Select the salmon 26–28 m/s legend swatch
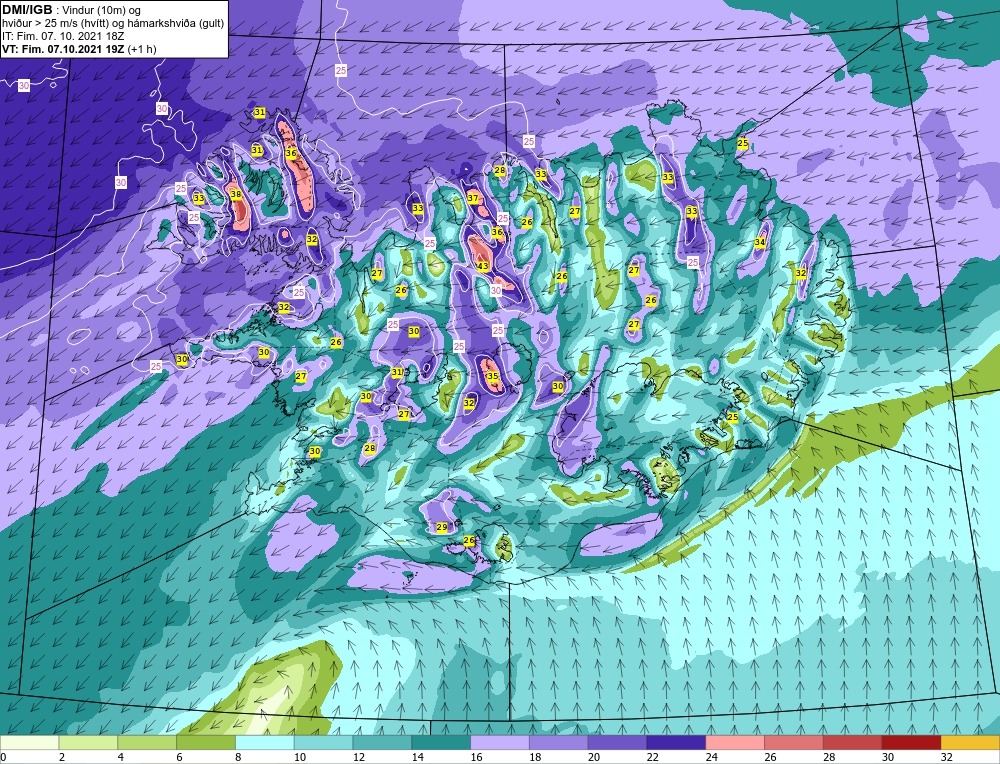This screenshot has width=1000, height=764. 794,742
